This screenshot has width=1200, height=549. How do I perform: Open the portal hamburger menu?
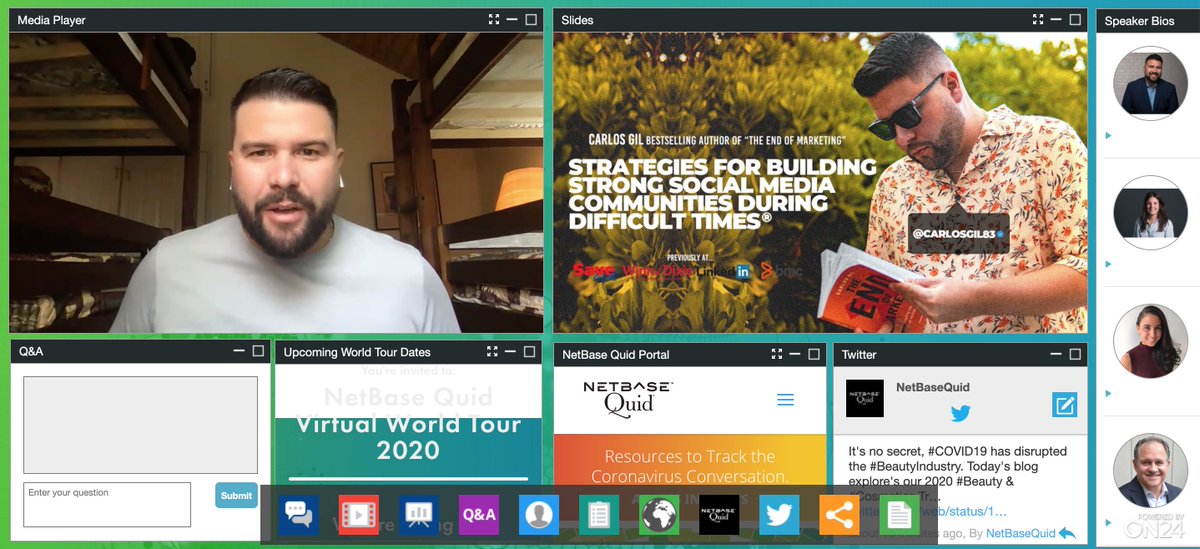tap(785, 400)
